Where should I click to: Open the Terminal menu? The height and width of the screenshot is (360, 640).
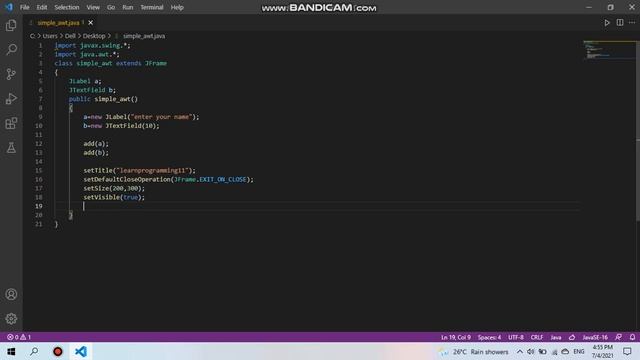tap(151, 7)
